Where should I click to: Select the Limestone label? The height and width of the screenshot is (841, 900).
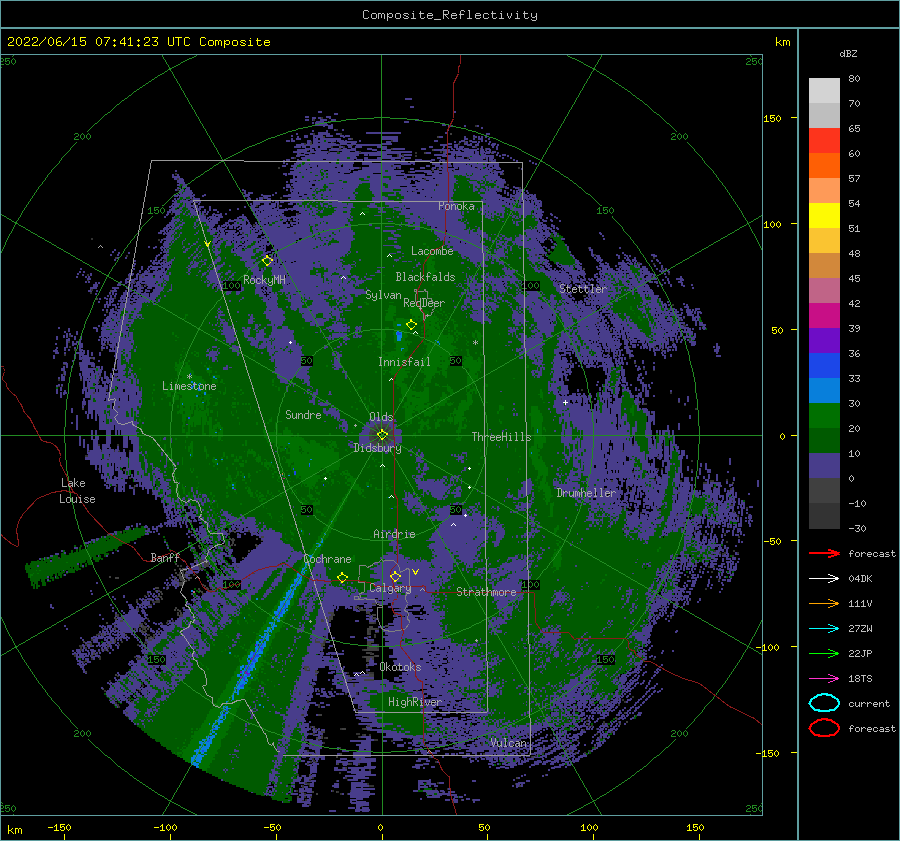coord(189,386)
